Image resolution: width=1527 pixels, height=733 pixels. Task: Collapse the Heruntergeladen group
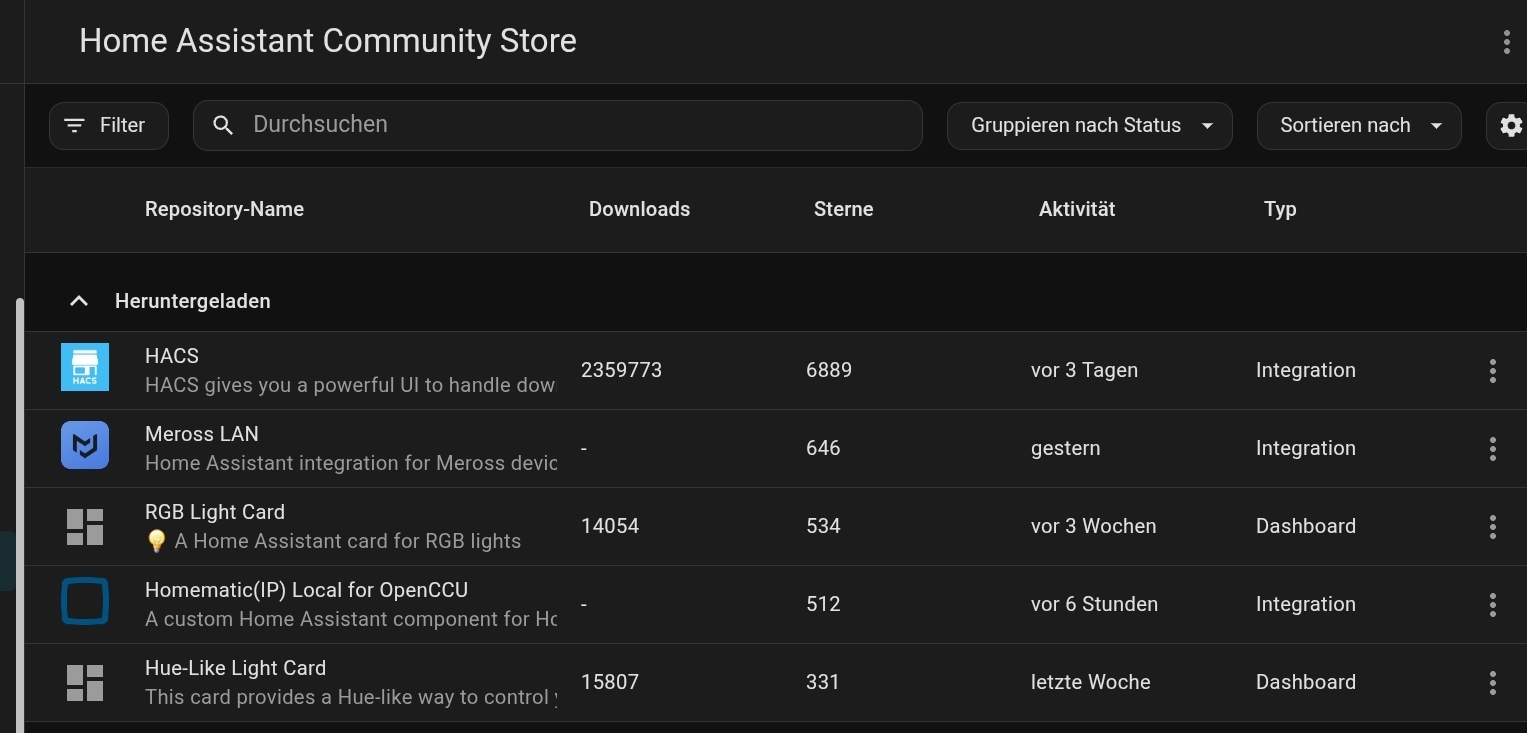(x=79, y=301)
